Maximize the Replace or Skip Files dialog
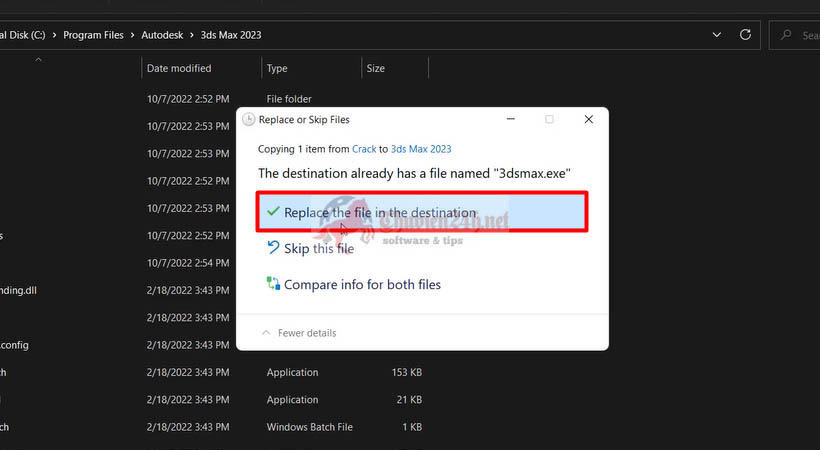The height and width of the screenshot is (450, 820). click(549, 119)
